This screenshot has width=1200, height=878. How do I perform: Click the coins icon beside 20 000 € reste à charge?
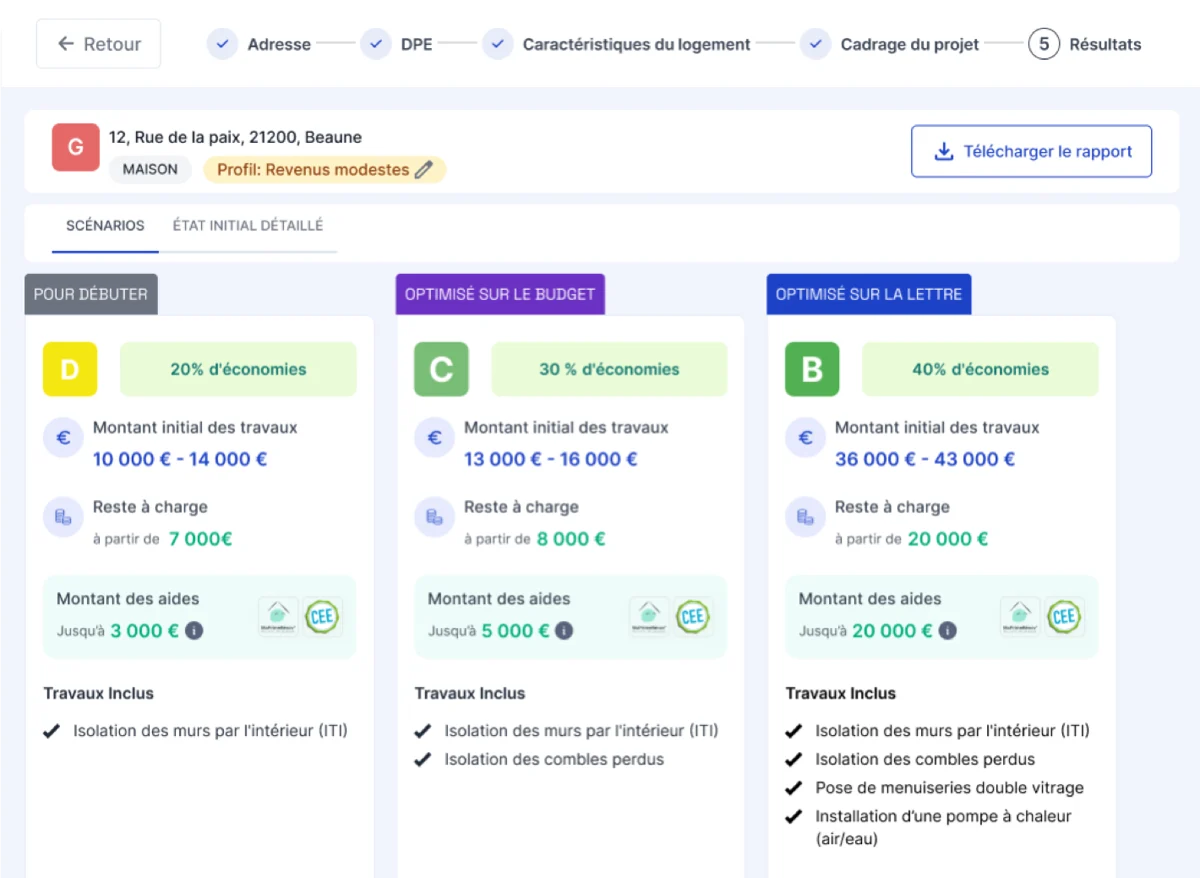pos(805,517)
